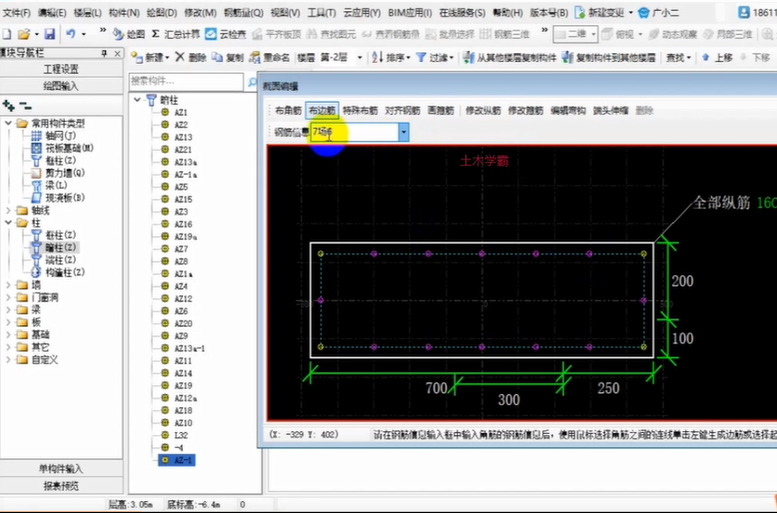777x513 pixels.
Task: Collapse the 常用构件类型 folder
Action: pyautogui.click(x=8, y=123)
